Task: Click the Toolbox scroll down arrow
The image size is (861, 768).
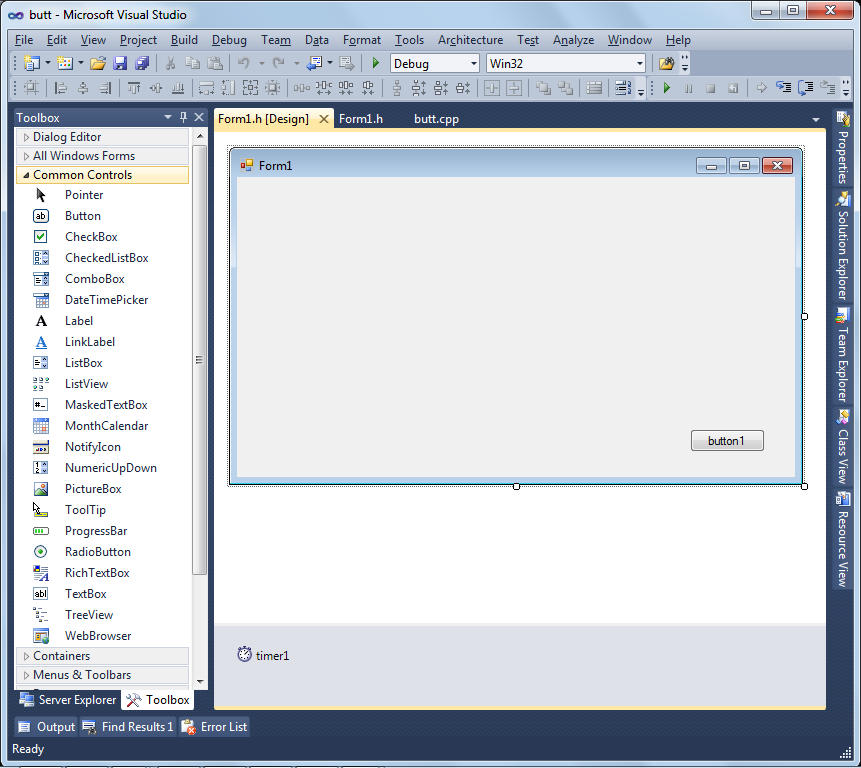Action: tap(200, 681)
